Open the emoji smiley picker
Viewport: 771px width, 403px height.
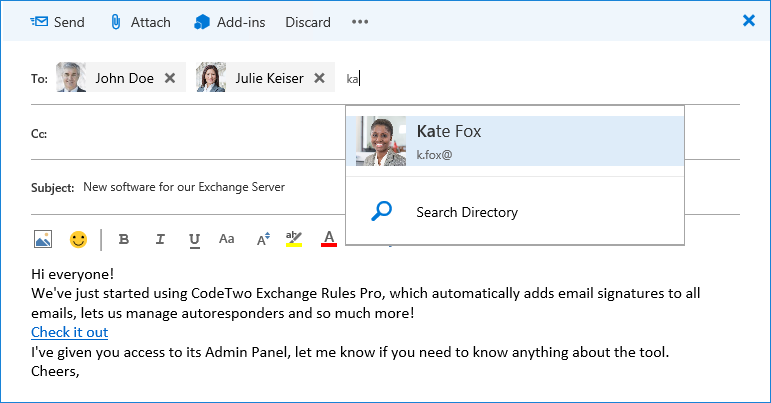coord(78,239)
